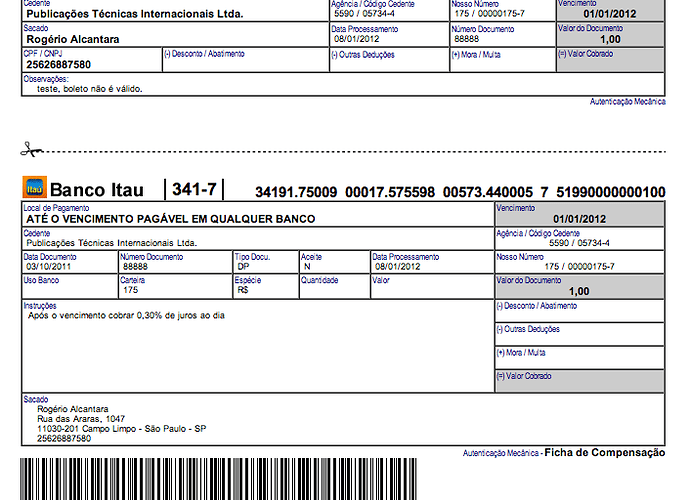
Task: Select "175 / 00000175-7" in the receipt stub
Action: pyautogui.click(x=489, y=14)
